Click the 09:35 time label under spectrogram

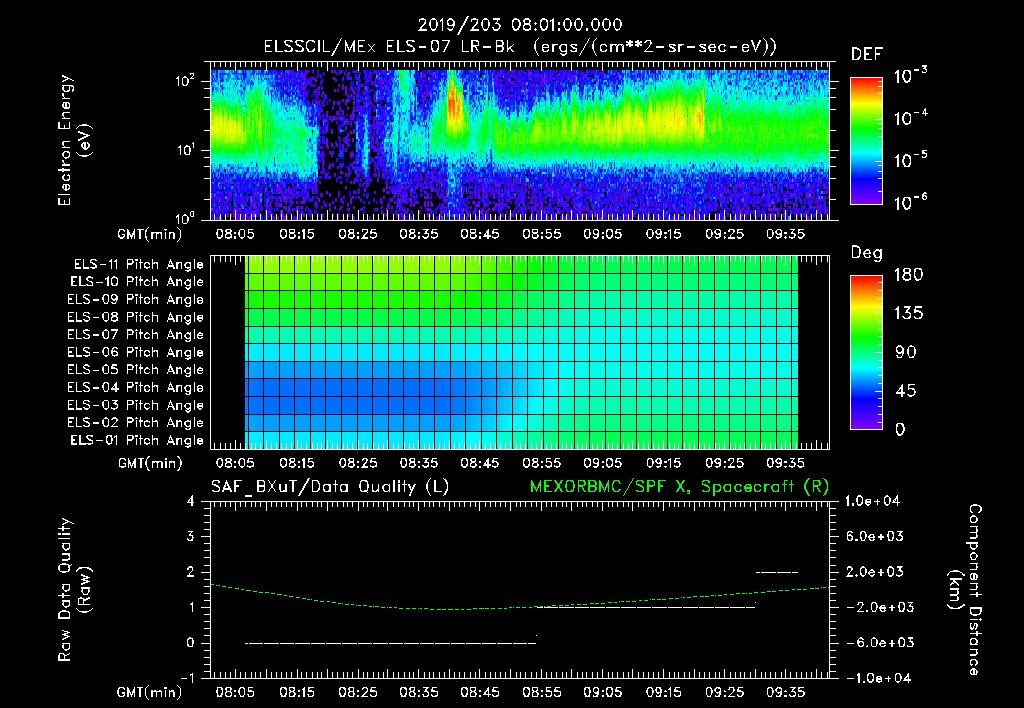point(786,234)
